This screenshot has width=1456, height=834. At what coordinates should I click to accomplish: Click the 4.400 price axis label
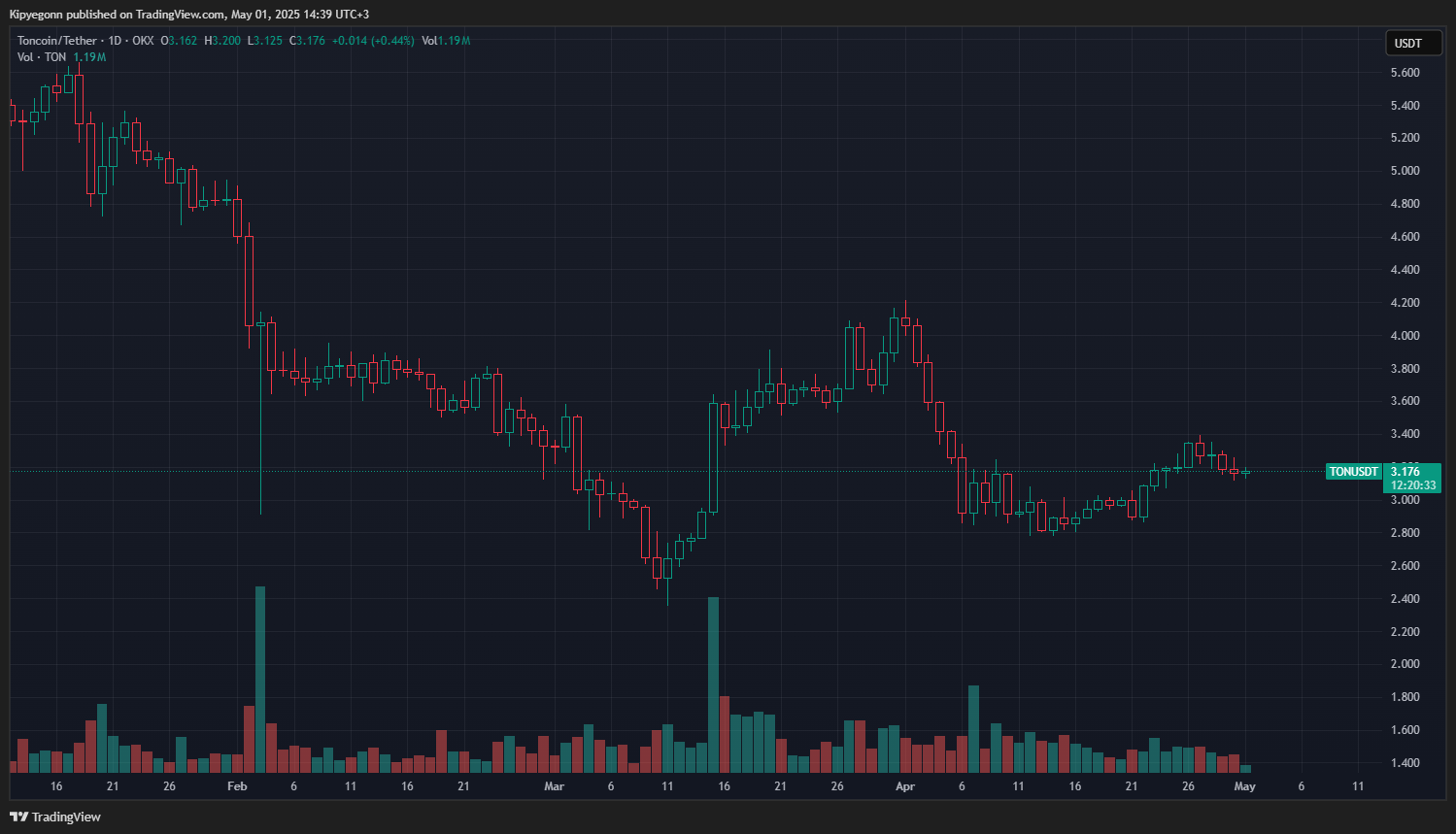point(1405,270)
